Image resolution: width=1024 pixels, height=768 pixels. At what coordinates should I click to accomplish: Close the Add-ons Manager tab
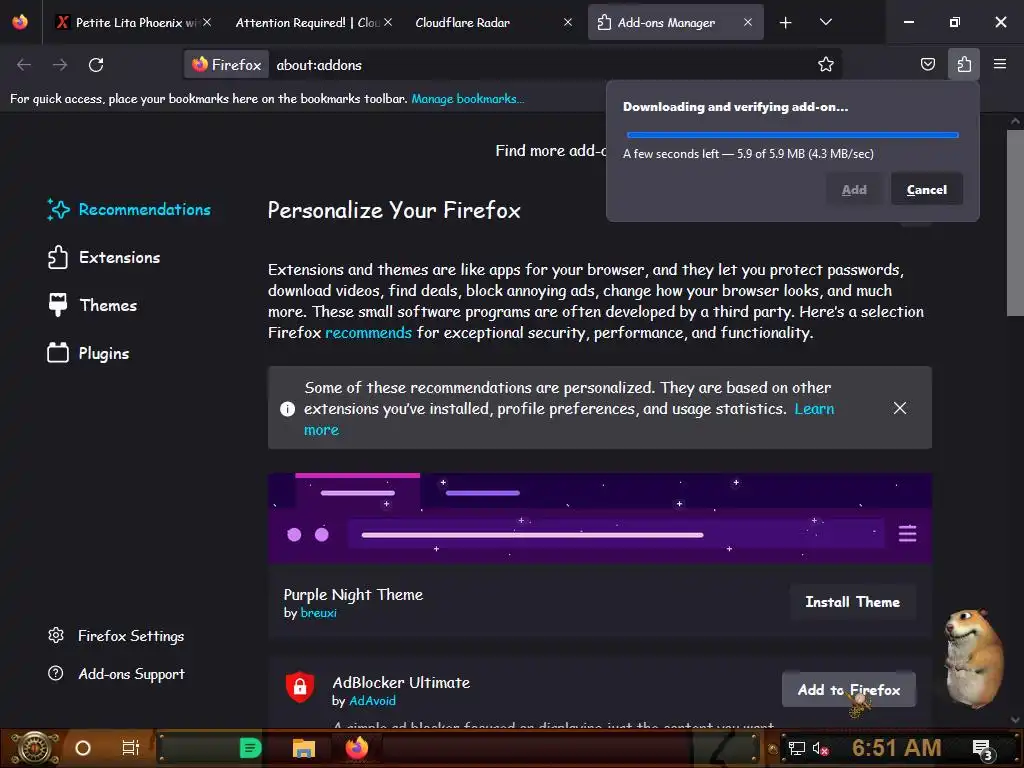click(x=748, y=22)
